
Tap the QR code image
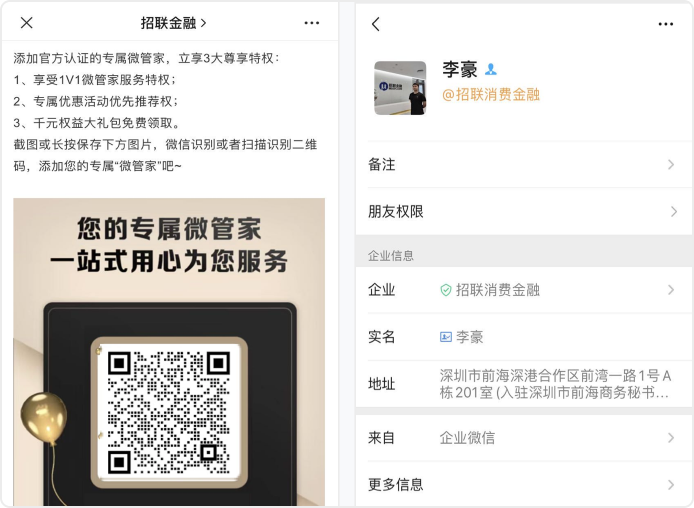point(169,412)
